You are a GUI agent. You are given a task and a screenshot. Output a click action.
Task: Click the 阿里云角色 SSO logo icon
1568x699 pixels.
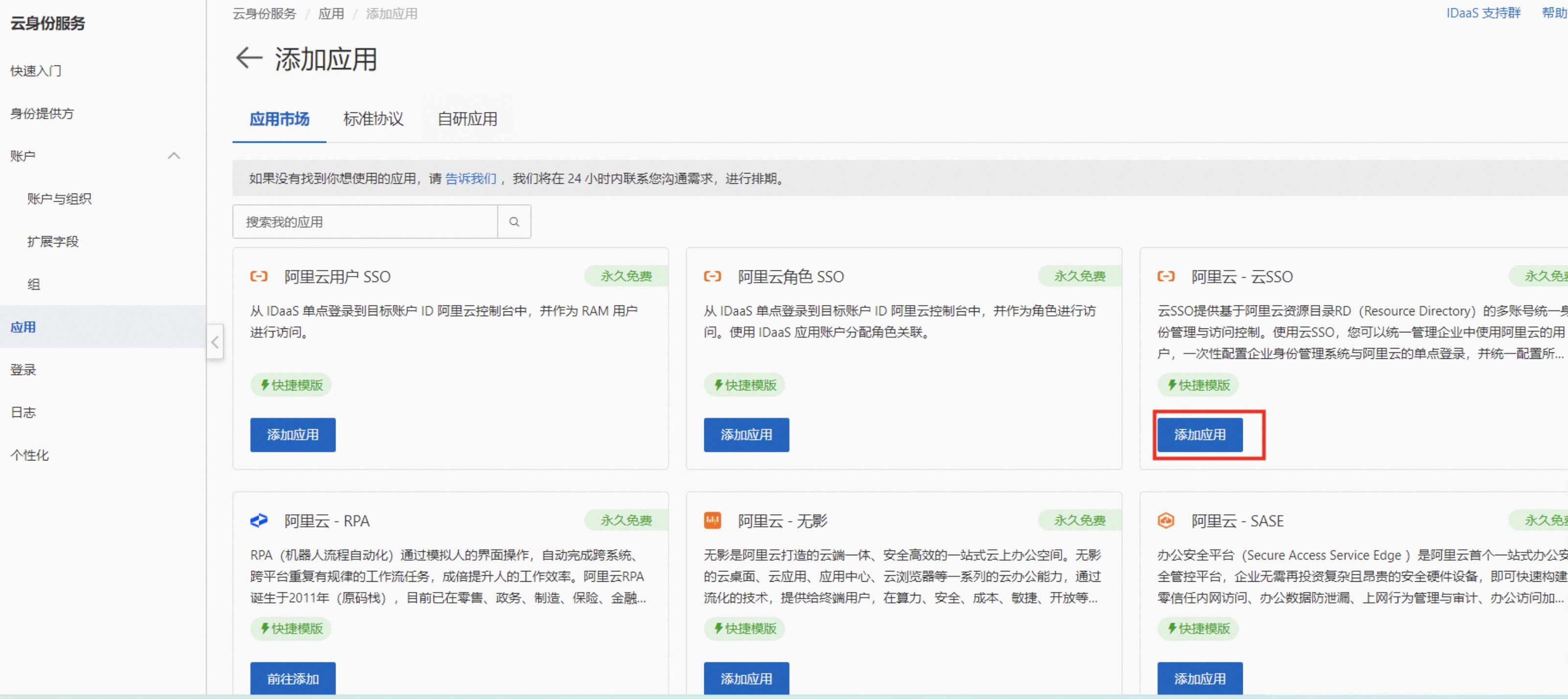[712, 277]
